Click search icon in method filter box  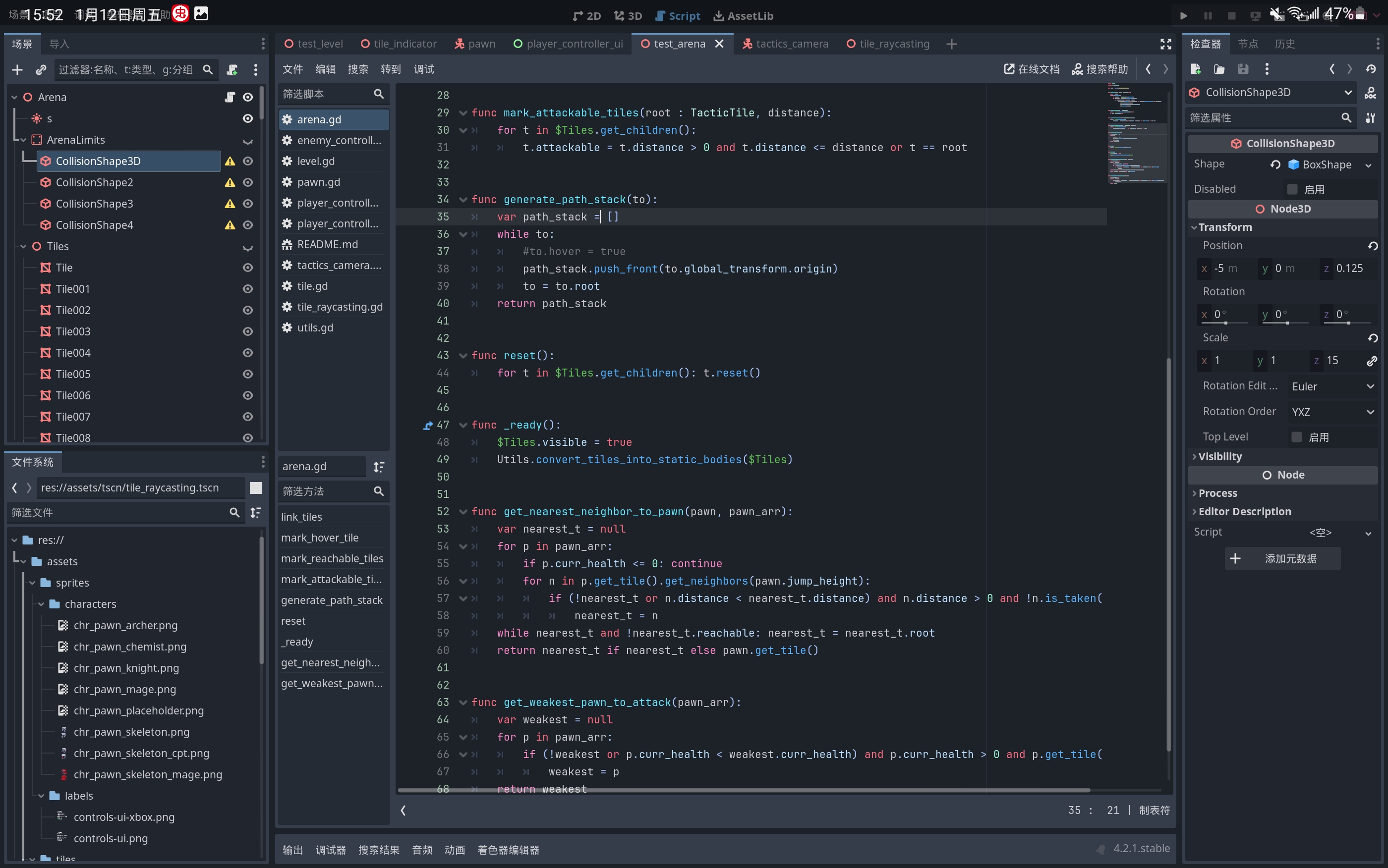[x=378, y=491]
